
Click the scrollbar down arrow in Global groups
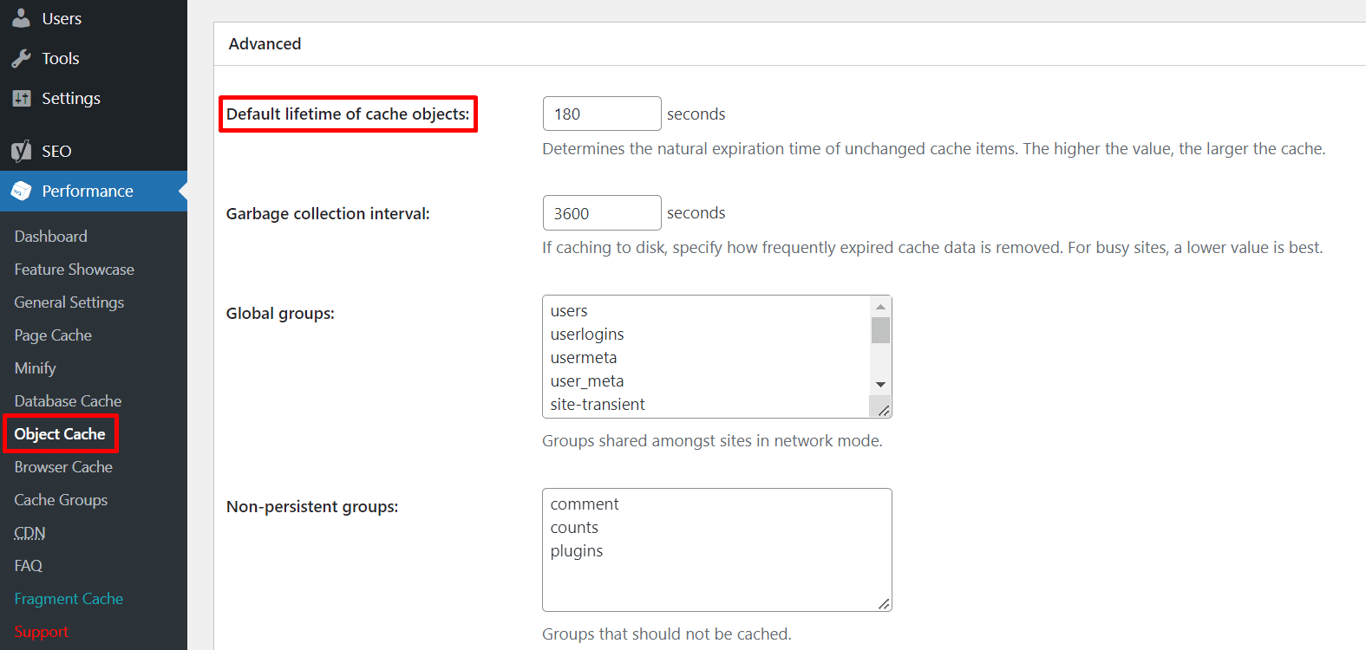(880, 384)
